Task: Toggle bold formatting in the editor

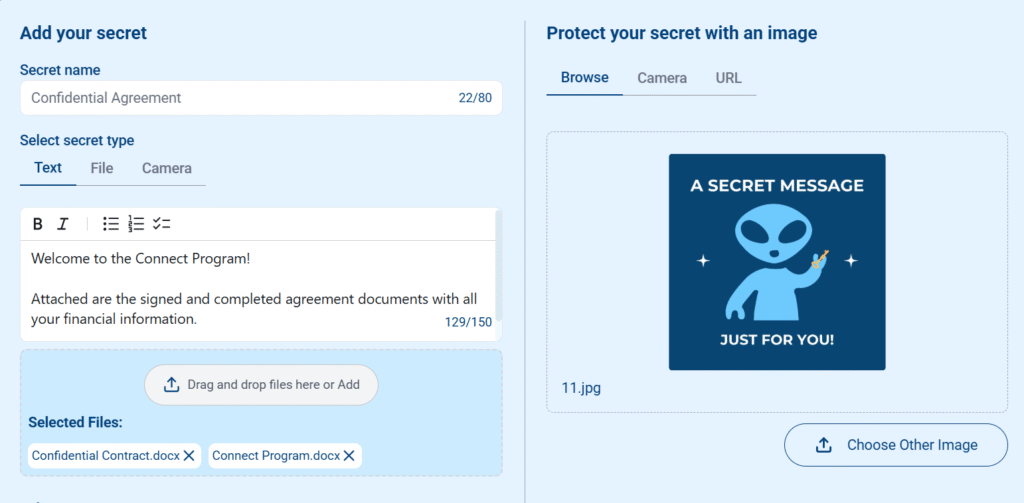Action: pyautogui.click(x=38, y=224)
